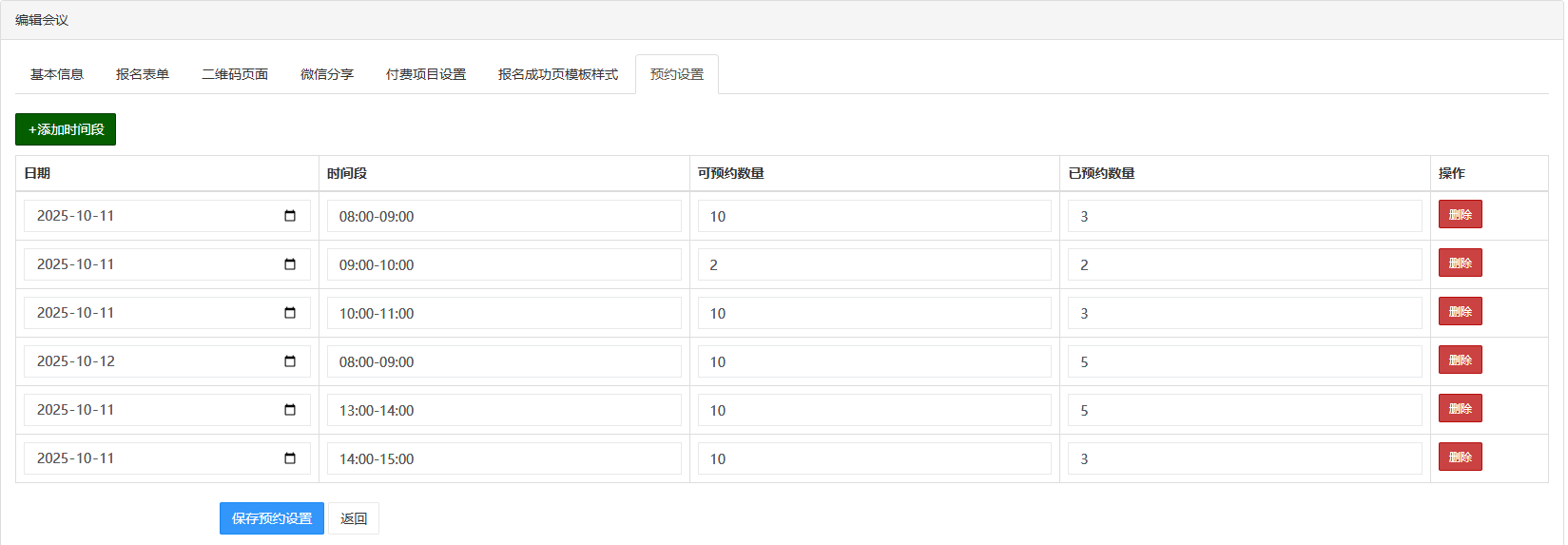Click the 添加时间段 green button

[x=66, y=129]
